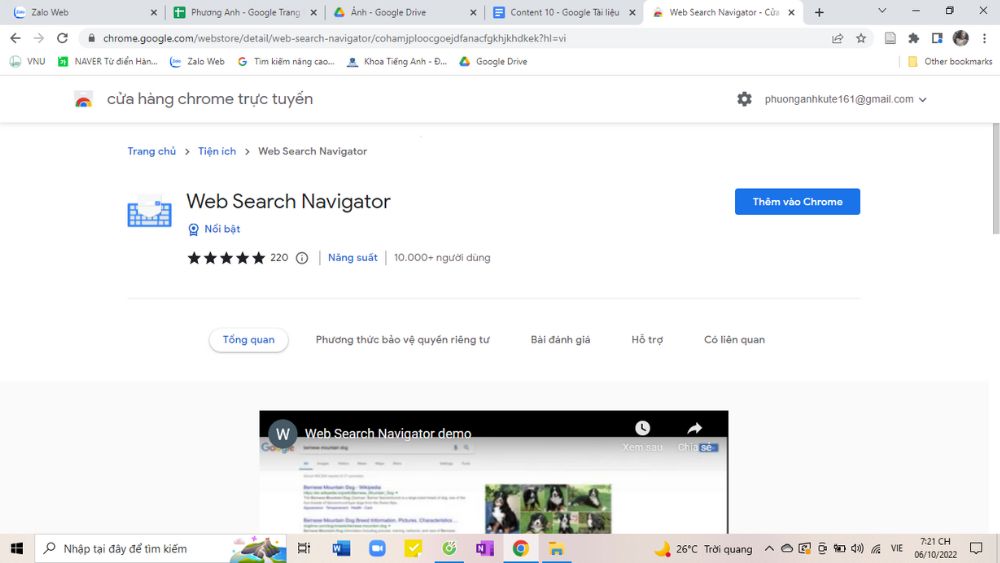
Task: Reload the current page
Action: [x=62, y=38]
